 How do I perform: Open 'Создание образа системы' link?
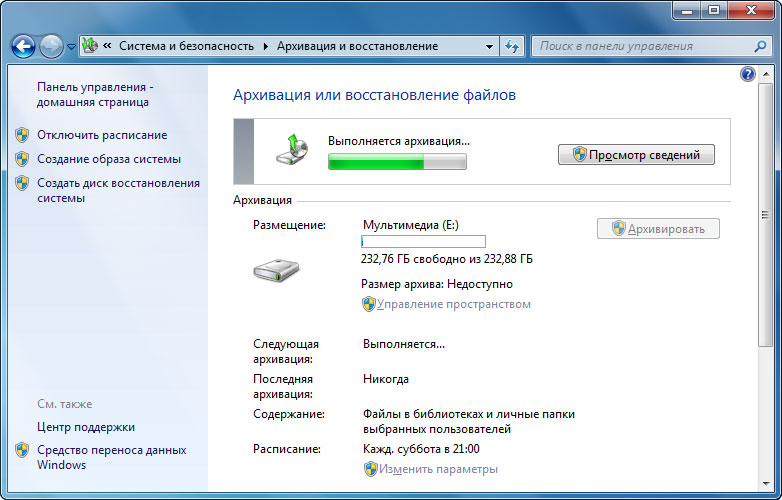click(x=109, y=159)
